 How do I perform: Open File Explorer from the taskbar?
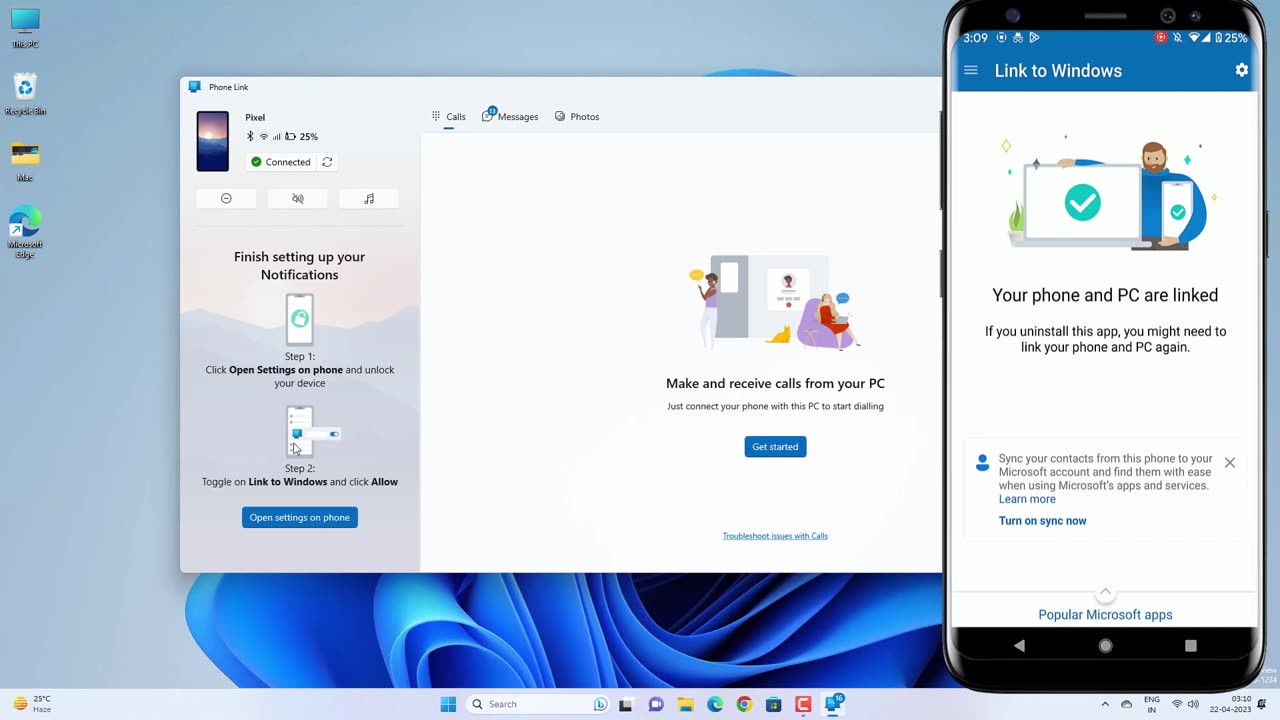click(685, 705)
